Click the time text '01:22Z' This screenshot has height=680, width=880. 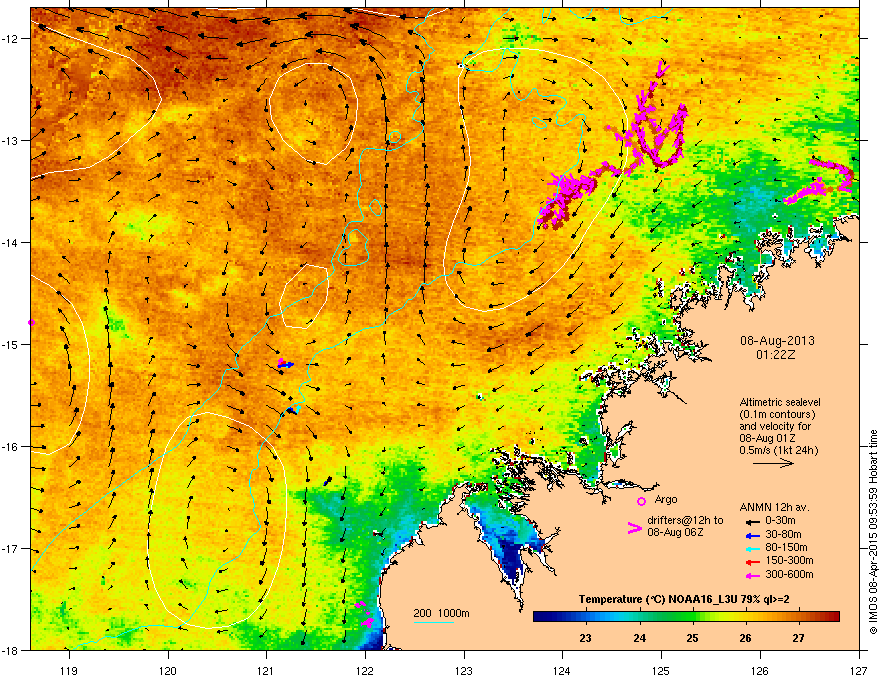point(776,355)
